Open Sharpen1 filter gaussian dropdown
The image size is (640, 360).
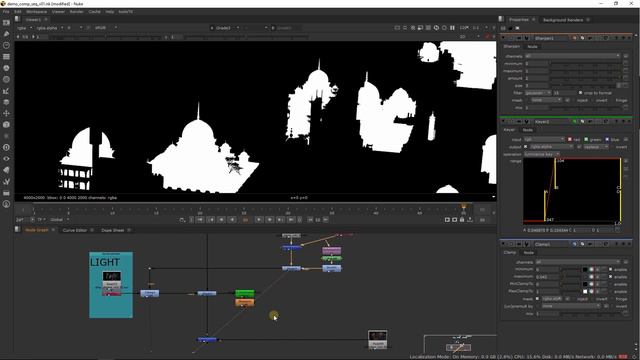[538, 93]
